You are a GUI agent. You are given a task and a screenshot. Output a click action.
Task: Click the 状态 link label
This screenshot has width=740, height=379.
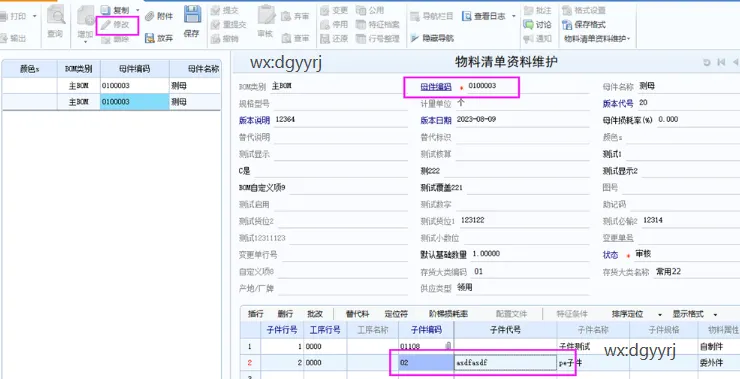pos(610,255)
